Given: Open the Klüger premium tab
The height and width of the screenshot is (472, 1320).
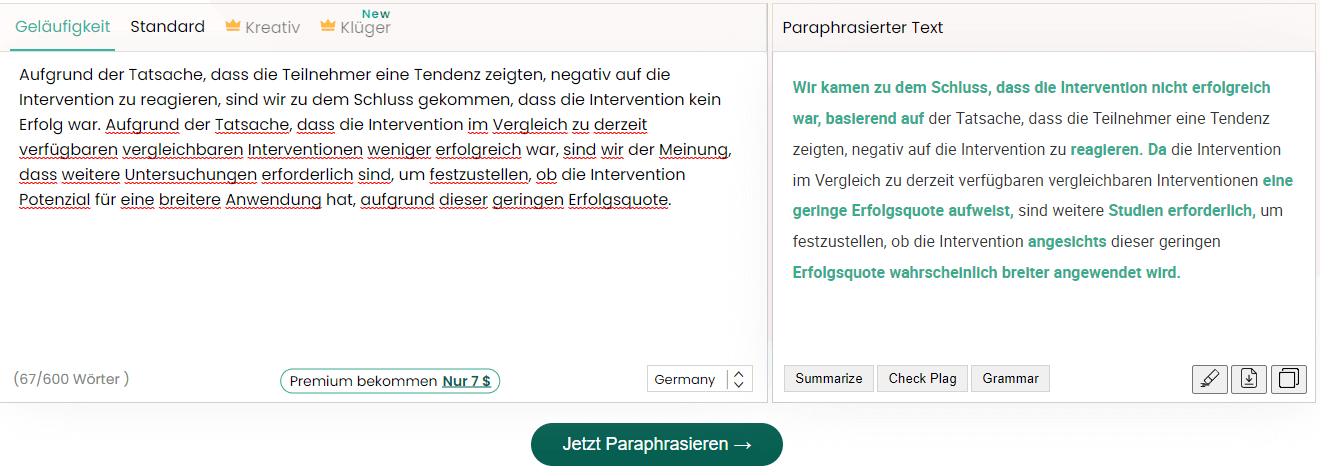Looking at the screenshot, I should tap(355, 27).
